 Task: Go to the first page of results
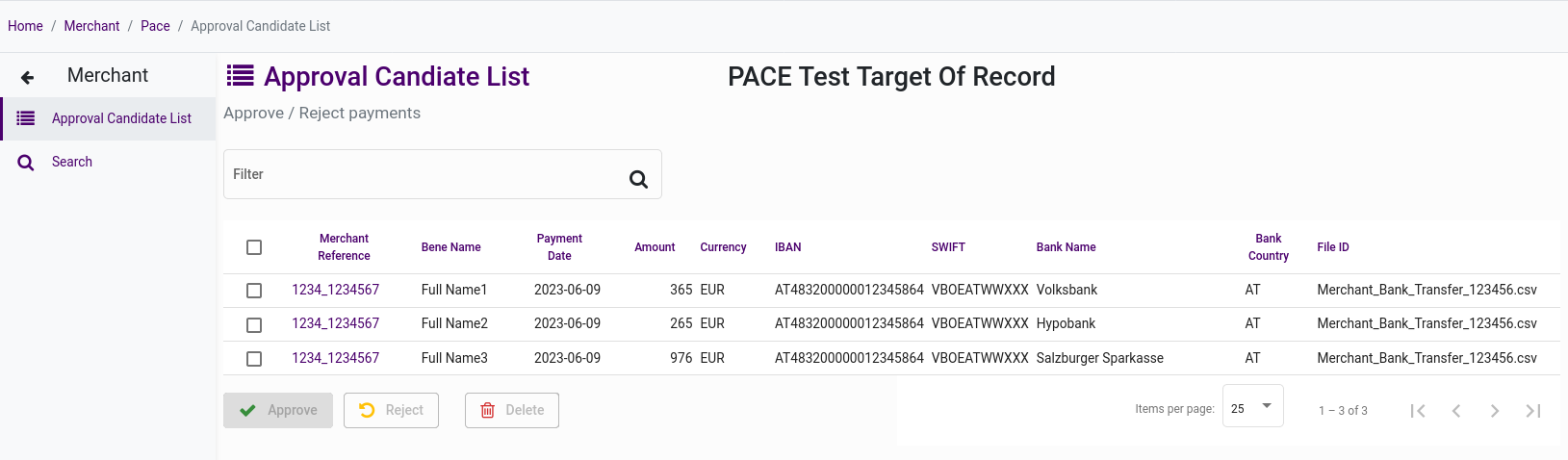(x=1418, y=411)
